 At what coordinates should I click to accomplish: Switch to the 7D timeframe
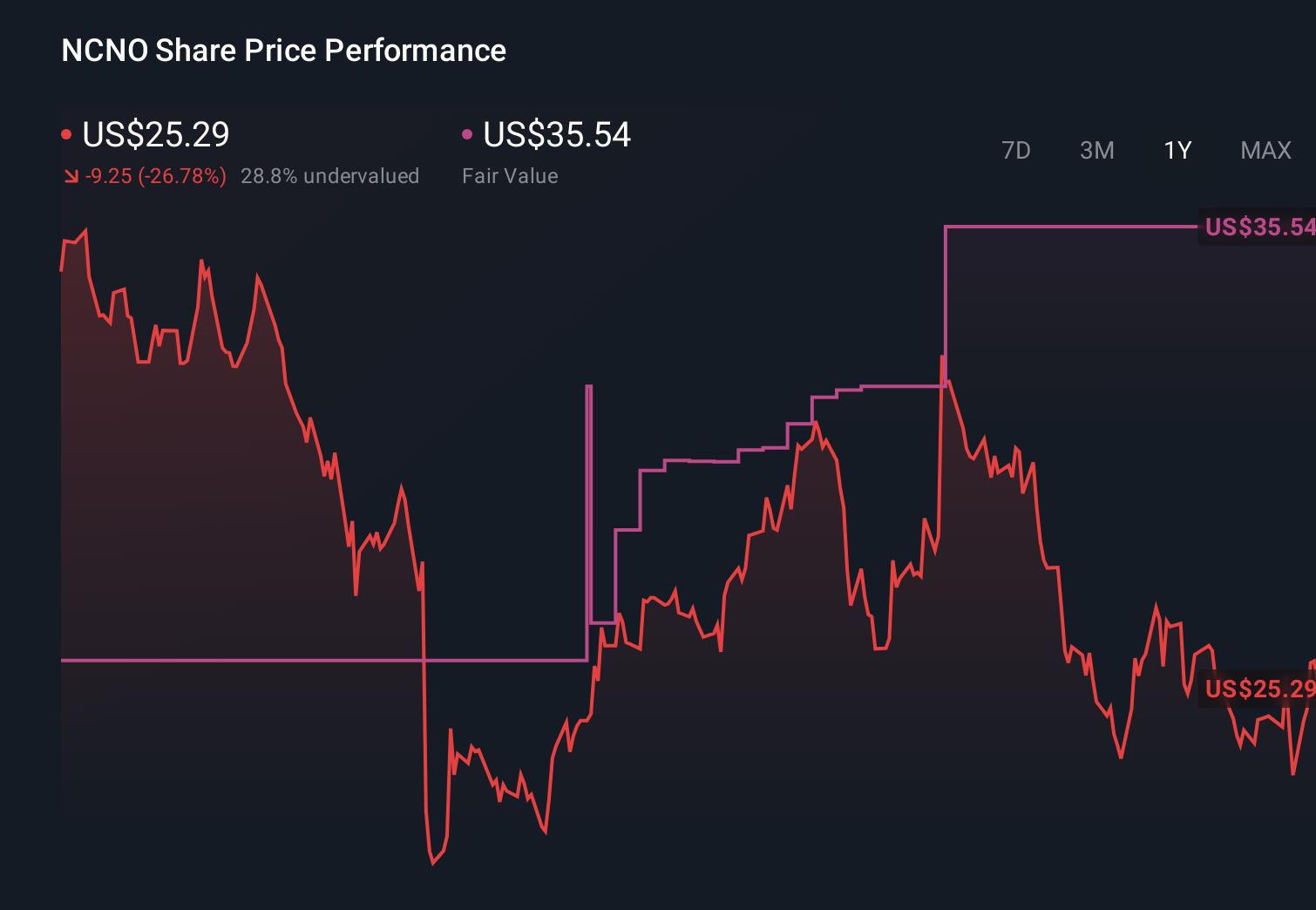[x=1016, y=150]
